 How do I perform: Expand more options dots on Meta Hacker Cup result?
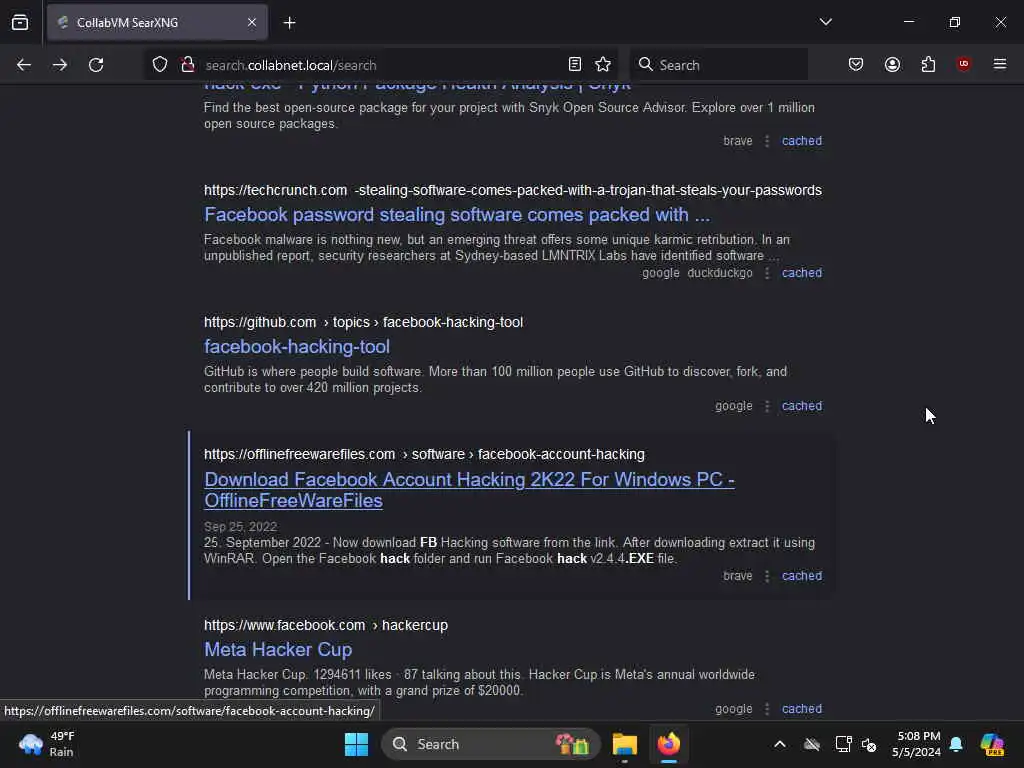coord(767,709)
